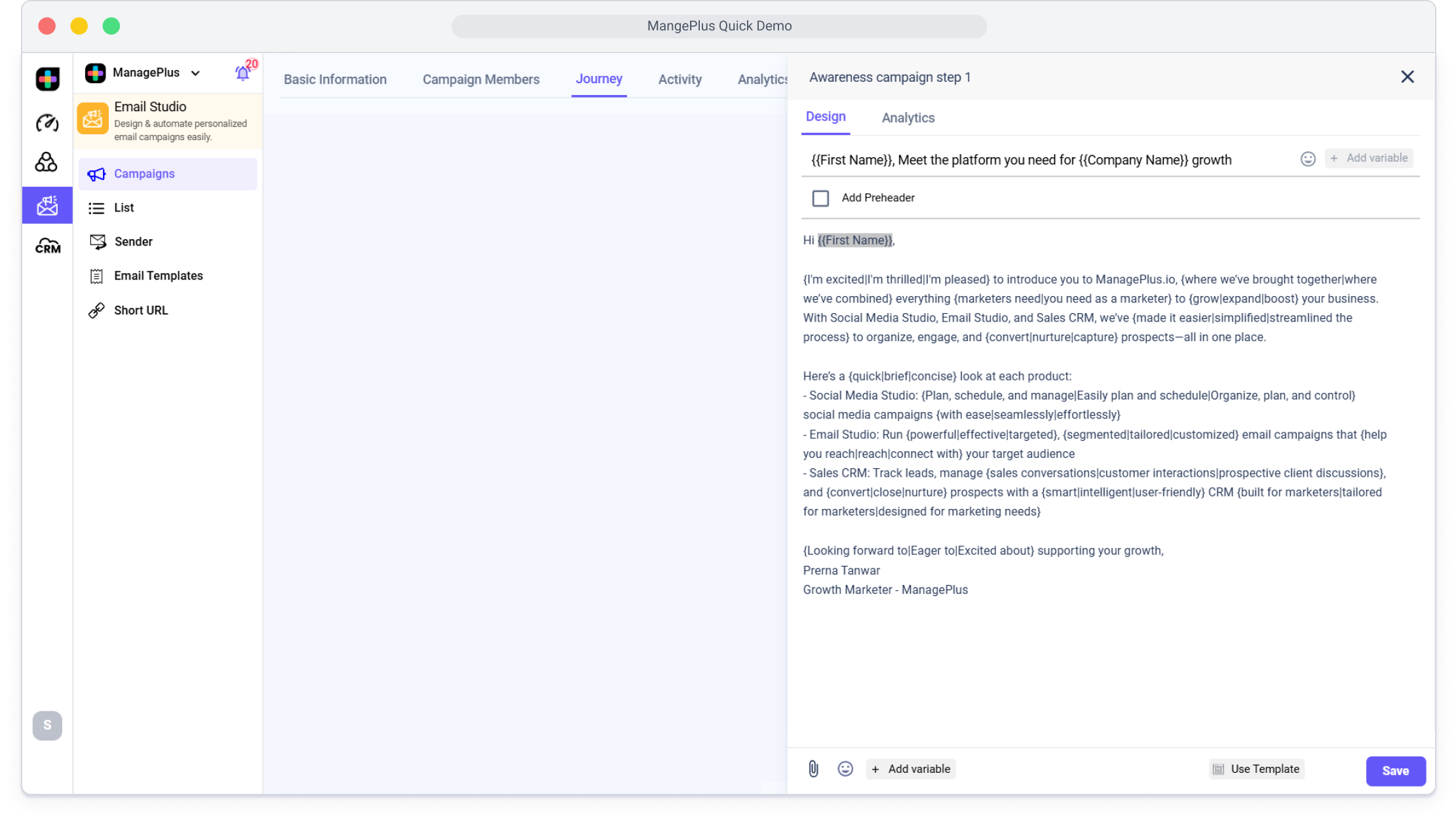Open the CRM icon in left rail
Image resolution: width=1456 pixels, height=820 pixels.
click(x=47, y=246)
